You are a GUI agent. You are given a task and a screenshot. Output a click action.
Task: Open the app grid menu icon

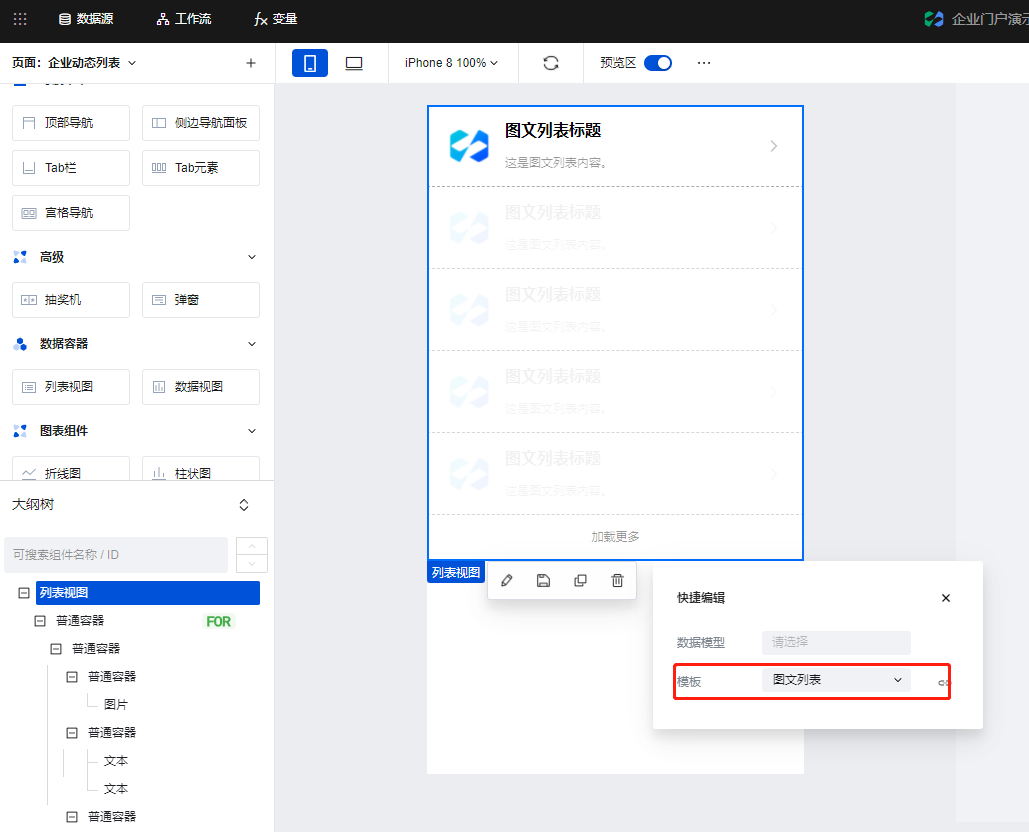[x=20, y=19]
